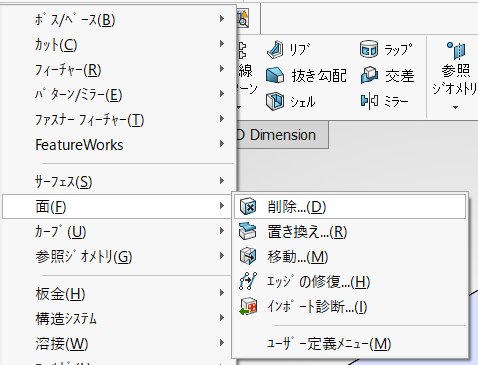
Task: Click the search icon above the ribbon
Action: point(243,19)
